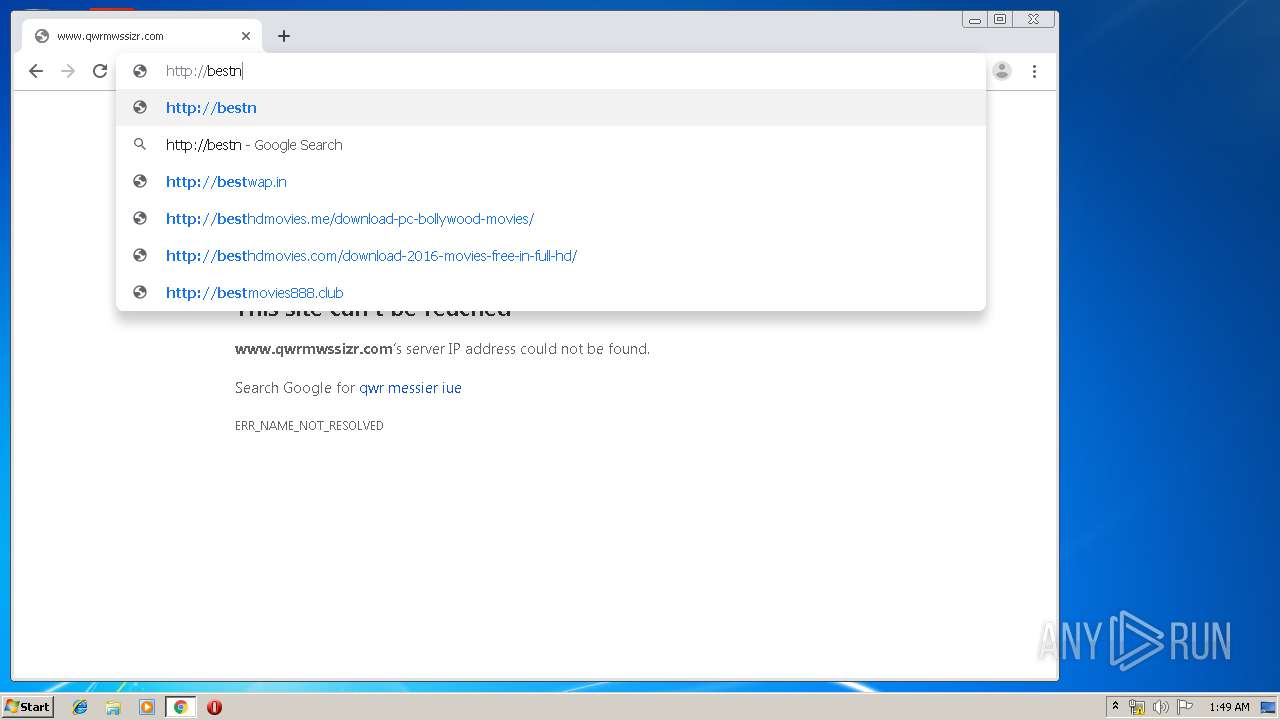Image resolution: width=1280 pixels, height=720 pixels.
Task: Select the www.qwrmwssizr.com tab
Action: pos(142,36)
